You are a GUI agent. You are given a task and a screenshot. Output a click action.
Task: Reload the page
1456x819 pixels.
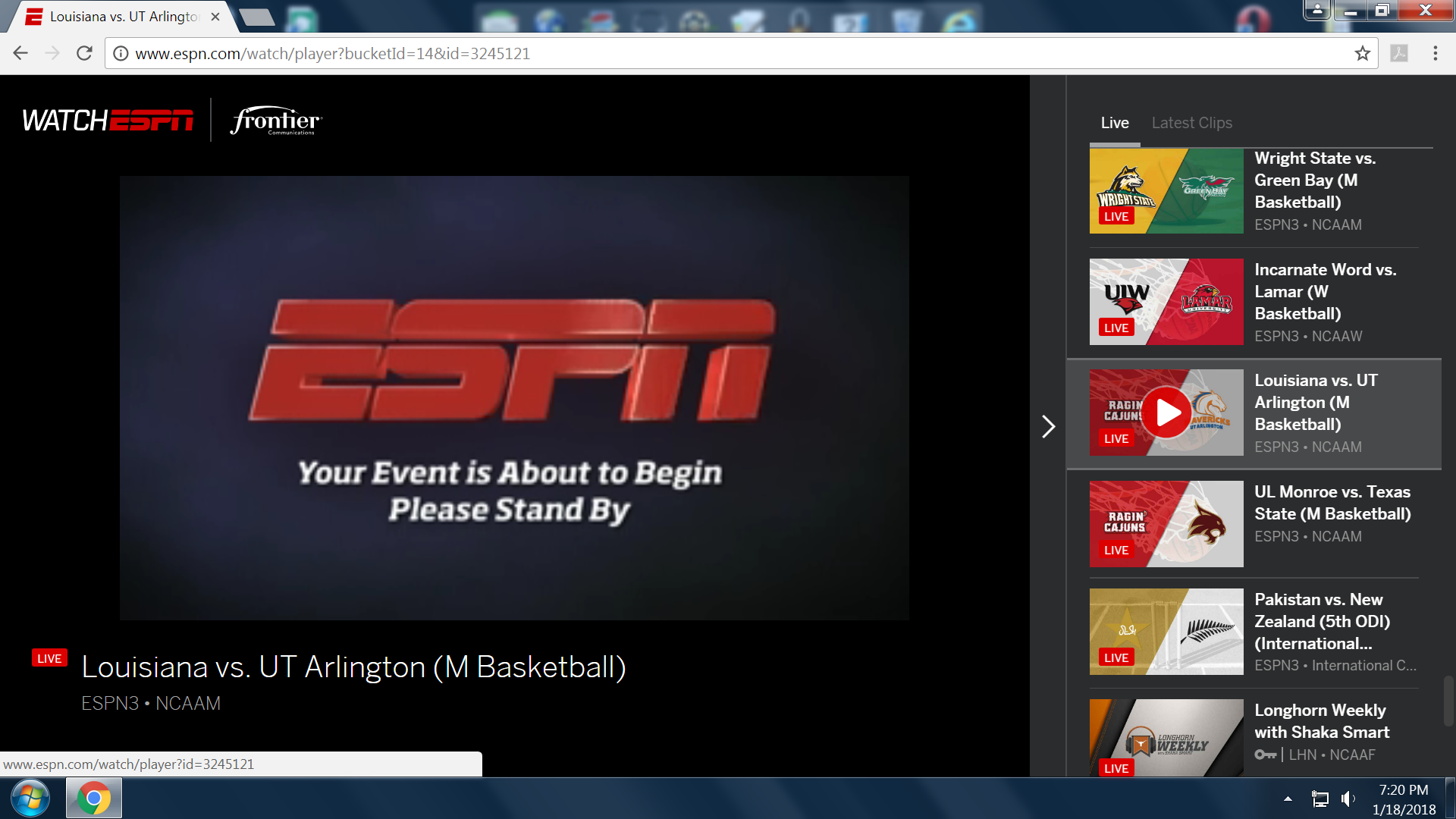(x=84, y=54)
